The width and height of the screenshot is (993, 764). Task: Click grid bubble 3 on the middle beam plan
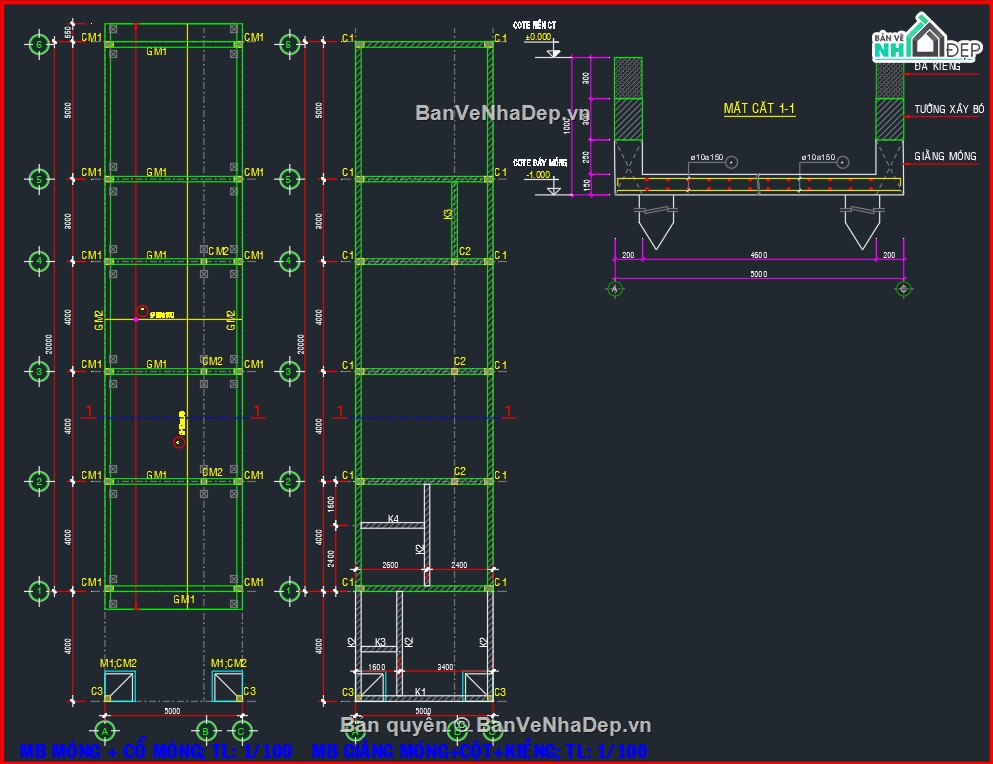pyautogui.click(x=289, y=372)
